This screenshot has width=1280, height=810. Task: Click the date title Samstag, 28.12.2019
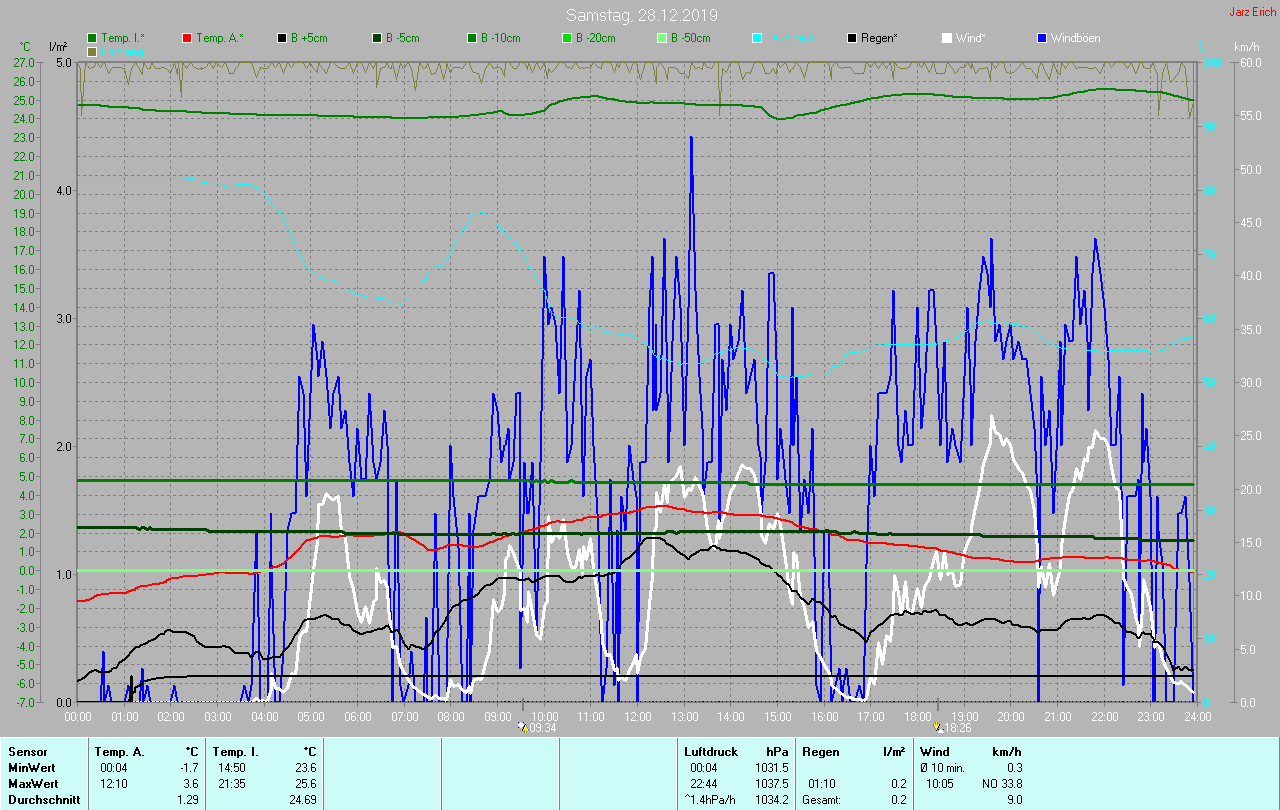tap(641, 15)
